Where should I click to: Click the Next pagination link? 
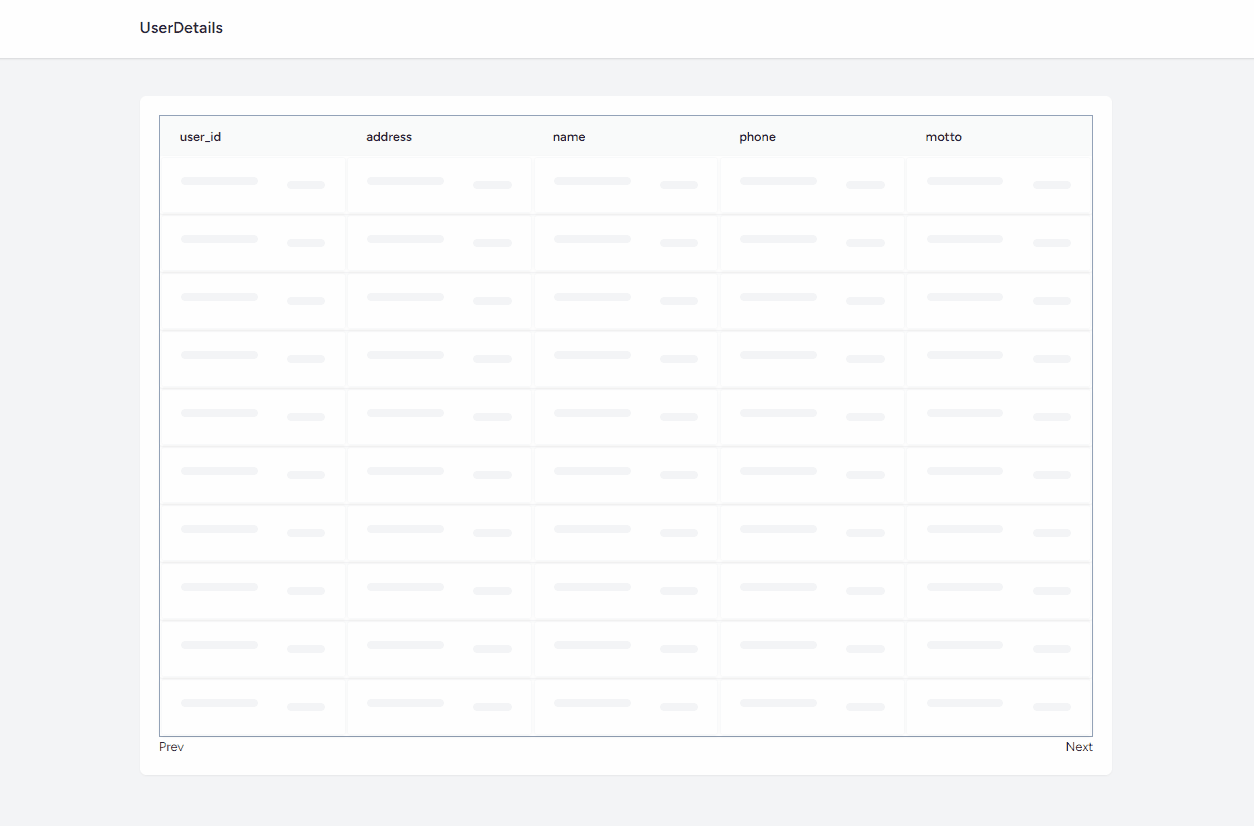point(1079,747)
